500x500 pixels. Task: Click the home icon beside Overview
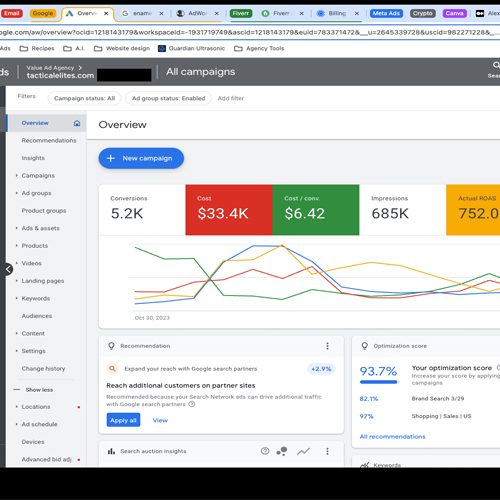click(77, 123)
